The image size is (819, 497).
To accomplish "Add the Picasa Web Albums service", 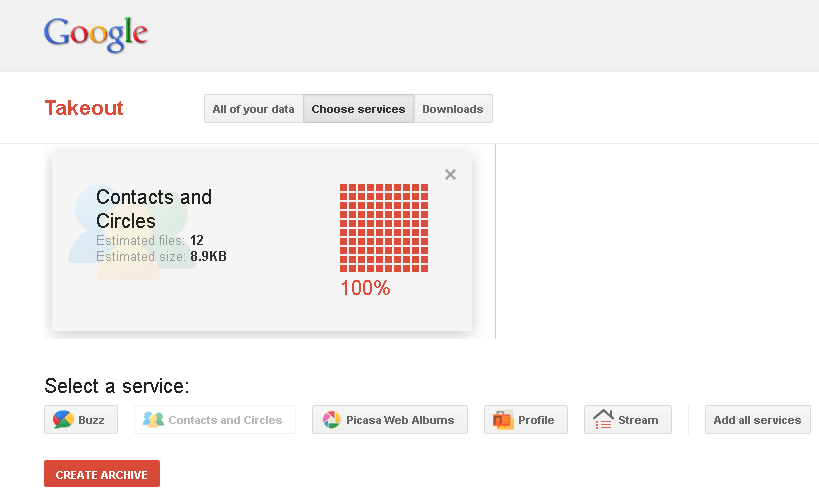I will pyautogui.click(x=390, y=420).
